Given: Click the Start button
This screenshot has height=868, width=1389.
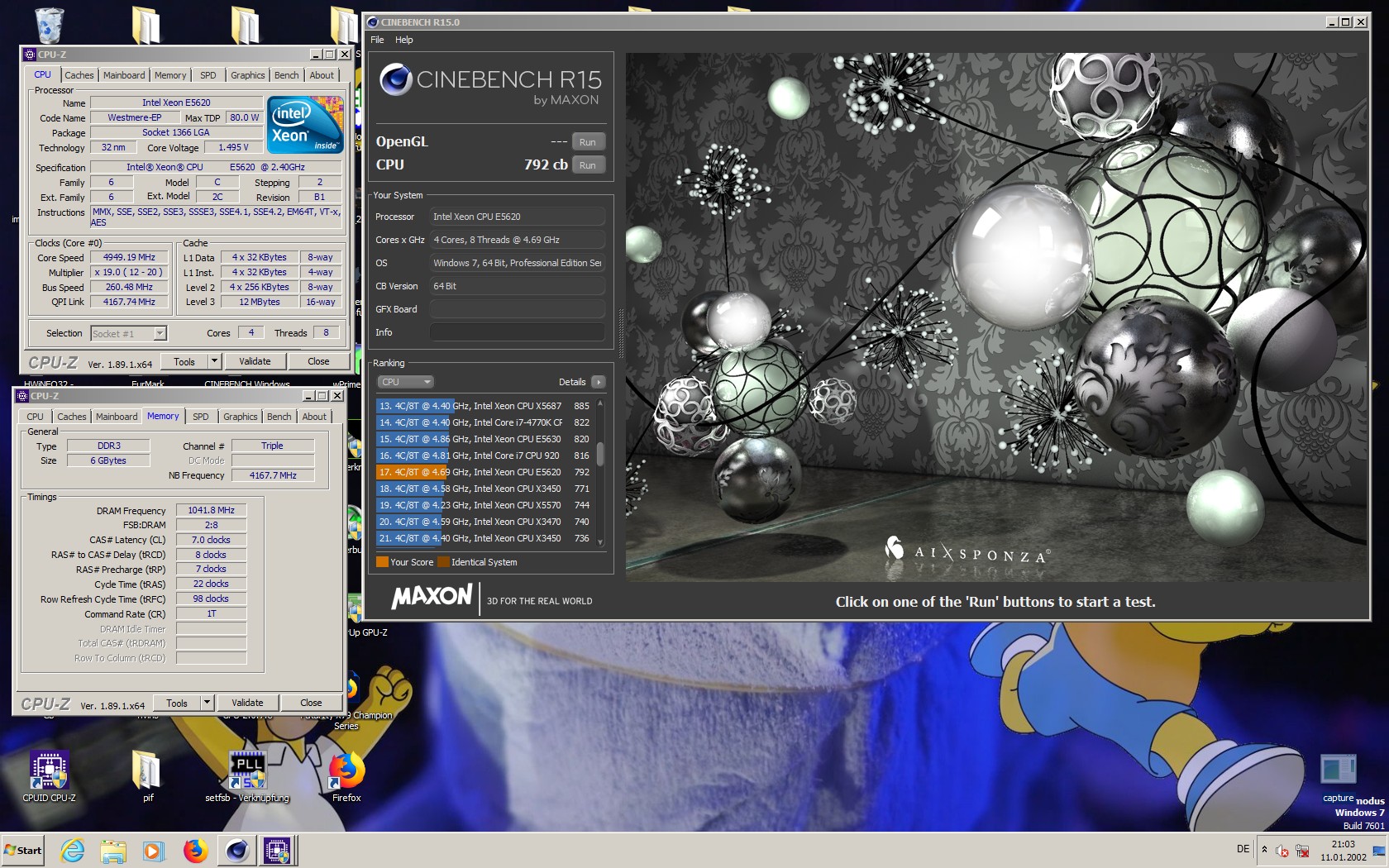Looking at the screenshot, I should click(23, 851).
